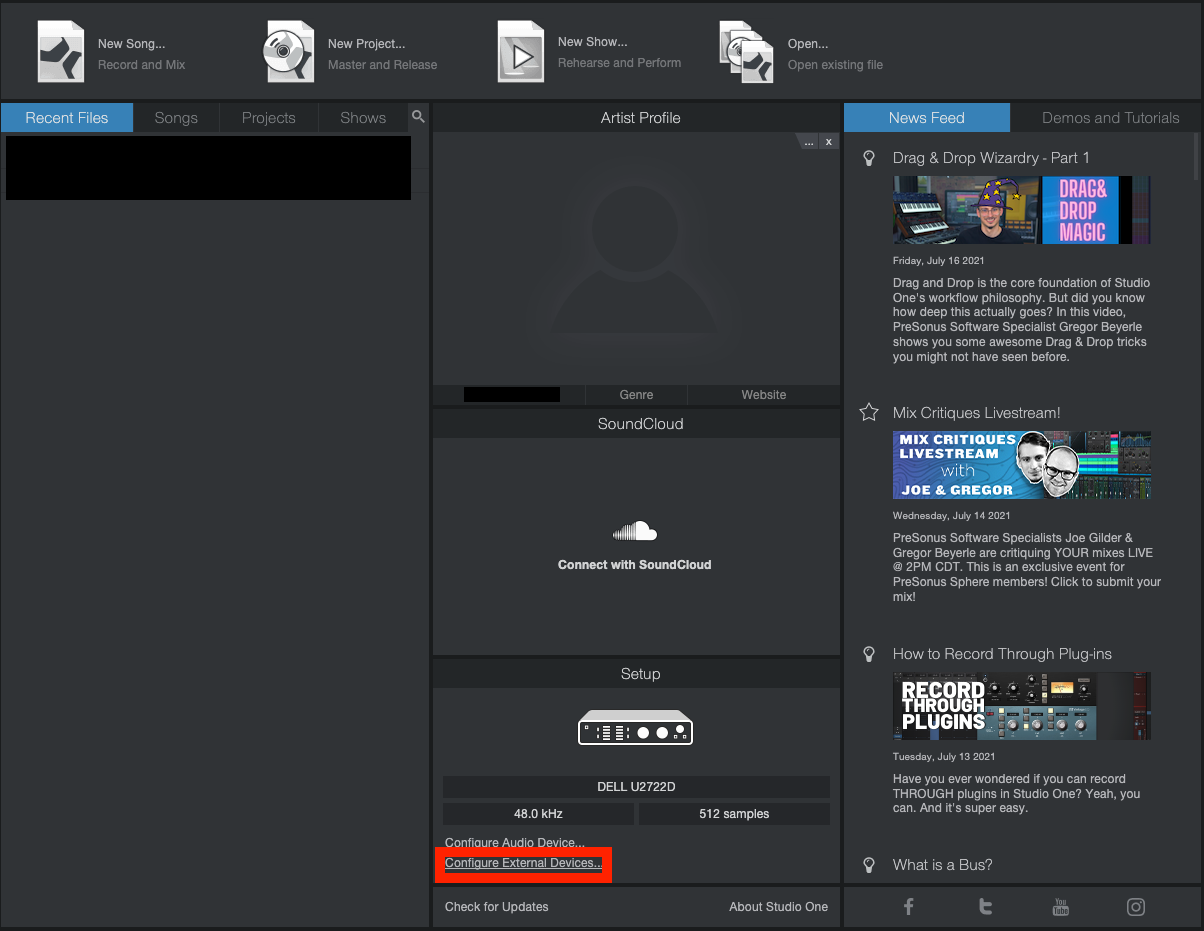Click the Open... label
1204x931 pixels.
pos(808,44)
